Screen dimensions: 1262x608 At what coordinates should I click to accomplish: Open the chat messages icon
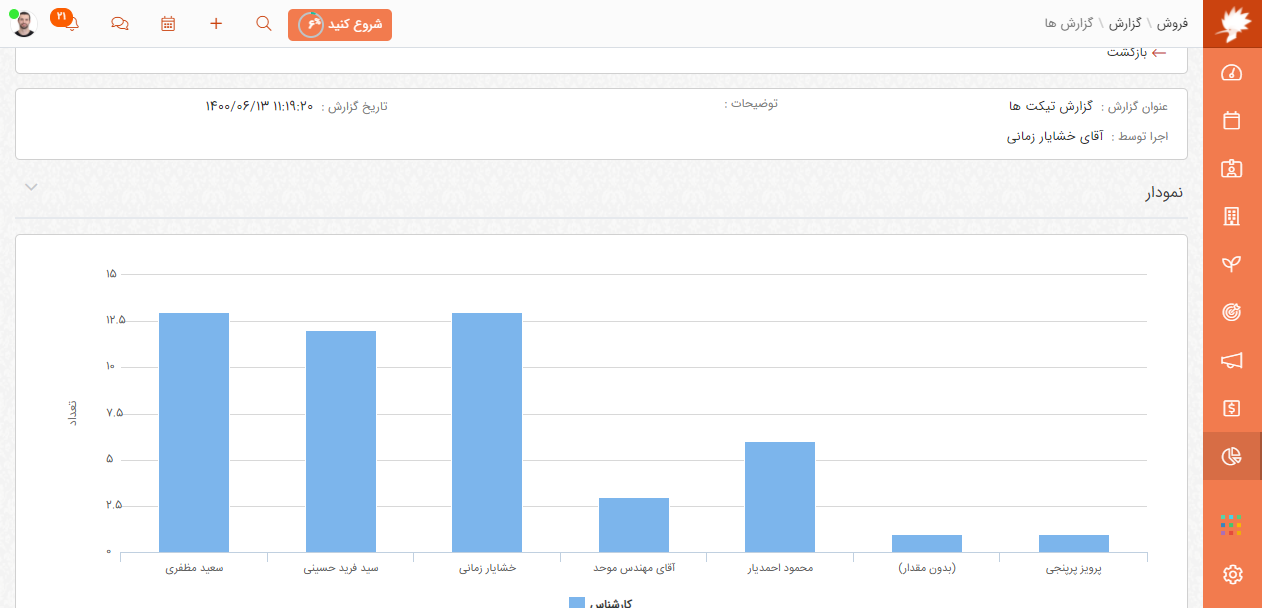[120, 24]
